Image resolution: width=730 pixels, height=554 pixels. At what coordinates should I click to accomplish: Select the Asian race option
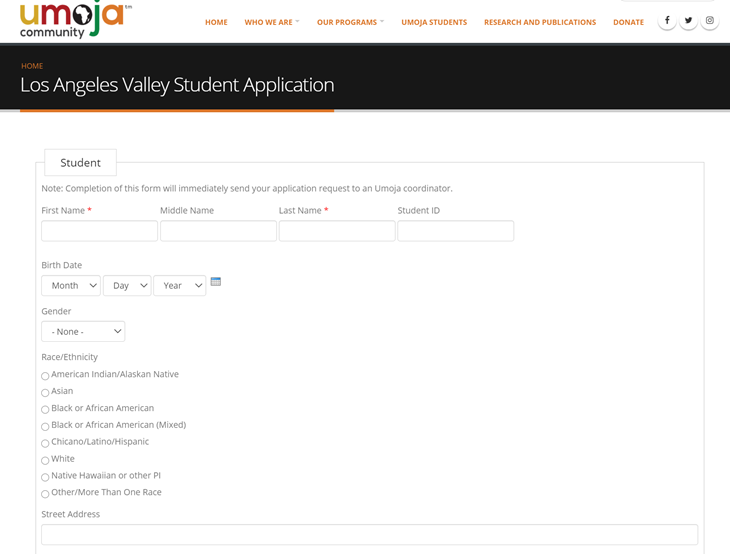(x=45, y=392)
